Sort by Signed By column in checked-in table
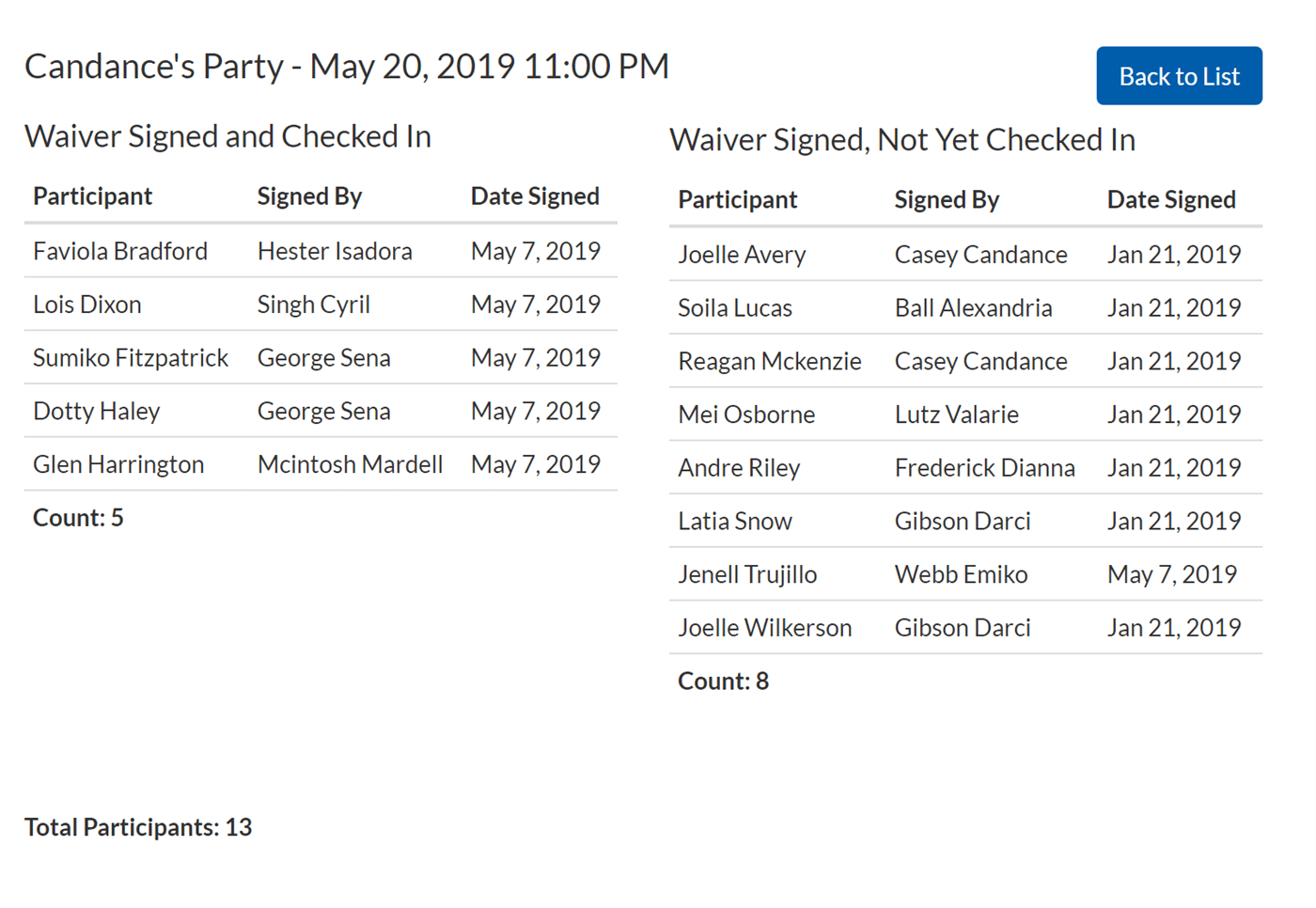 click(x=309, y=196)
